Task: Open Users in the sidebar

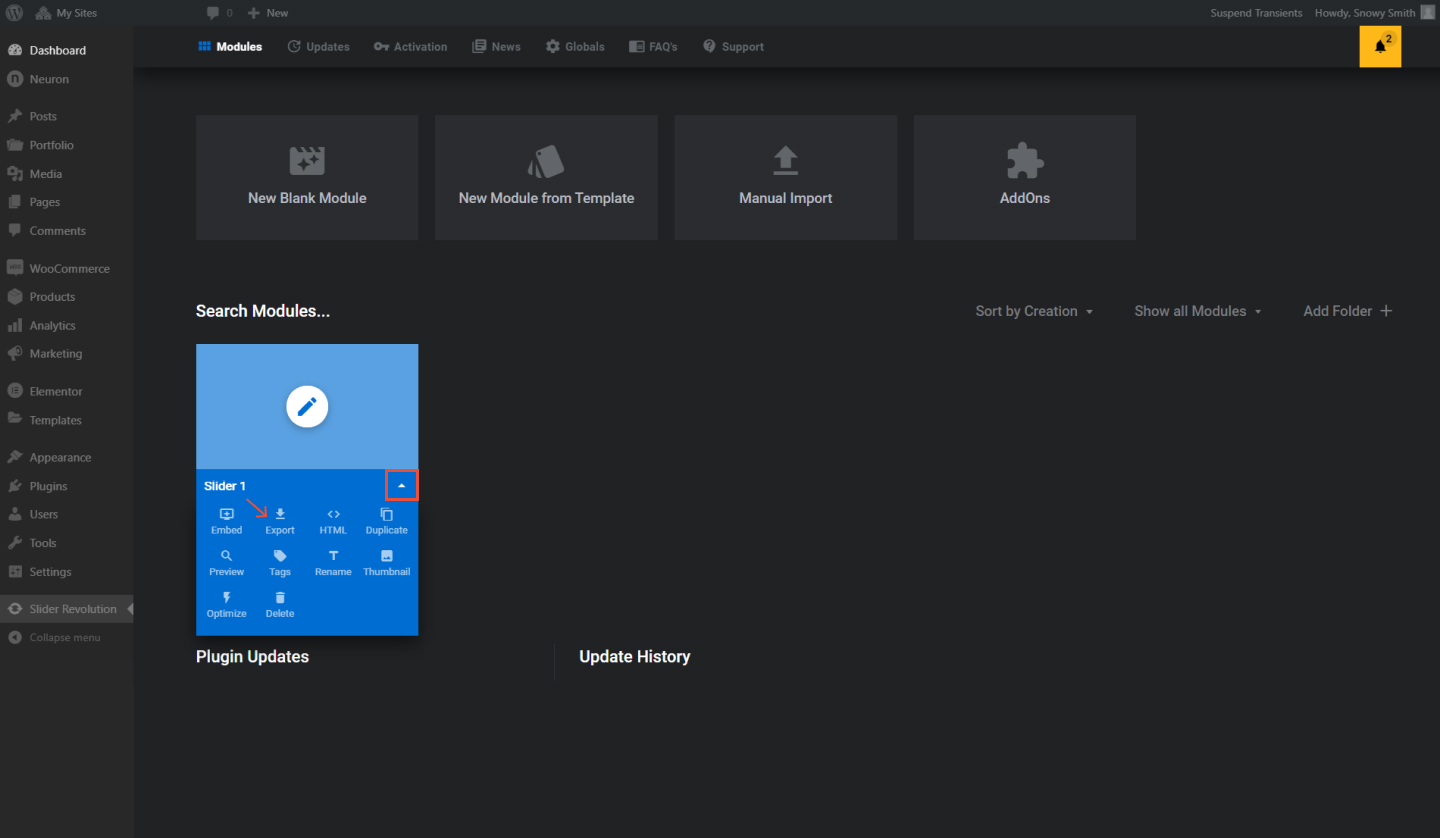Action: (67, 515)
